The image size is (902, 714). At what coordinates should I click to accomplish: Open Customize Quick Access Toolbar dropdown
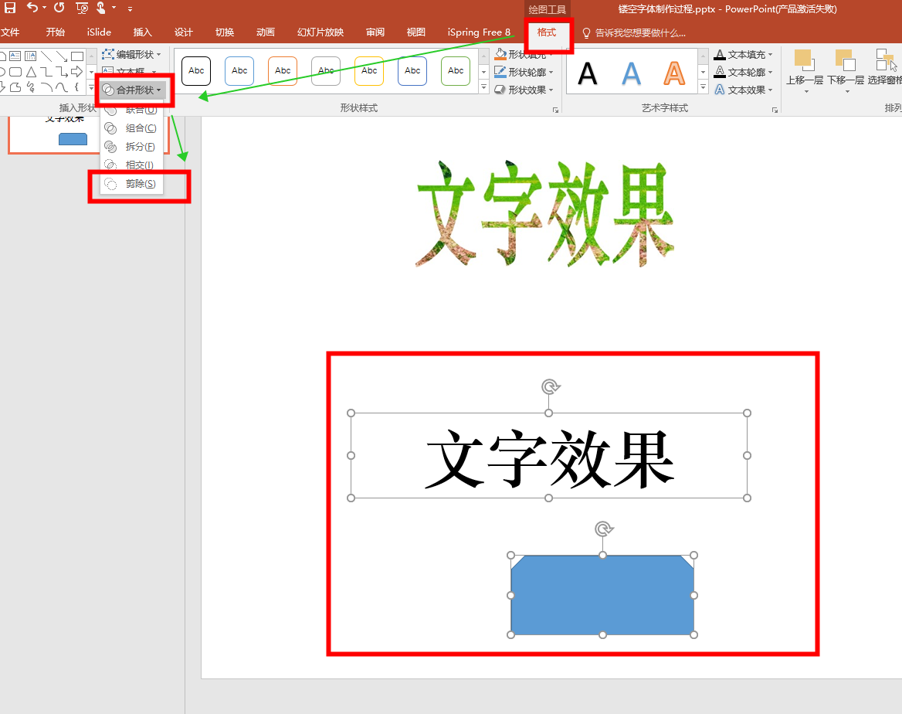(x=130, y=9)
